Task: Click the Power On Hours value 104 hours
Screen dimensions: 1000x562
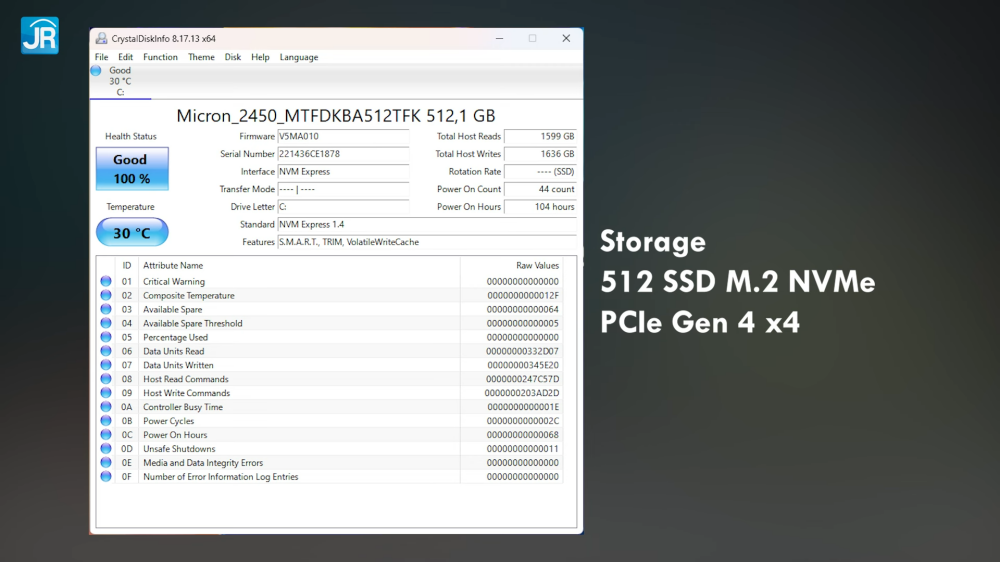Action: click(x=540, y=207)
